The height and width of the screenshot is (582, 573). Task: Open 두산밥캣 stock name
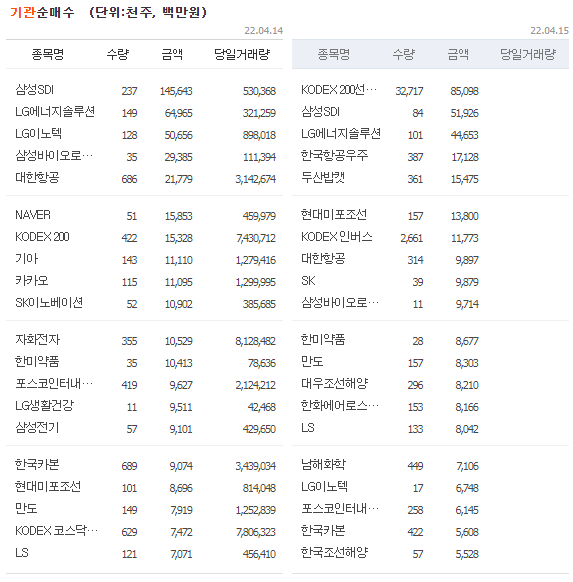point(323,178)
